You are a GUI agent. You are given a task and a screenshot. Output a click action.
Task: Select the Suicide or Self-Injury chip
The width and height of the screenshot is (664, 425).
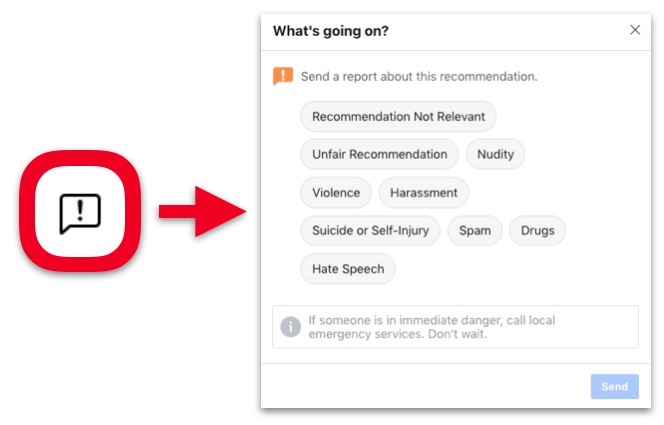point(370,231)
